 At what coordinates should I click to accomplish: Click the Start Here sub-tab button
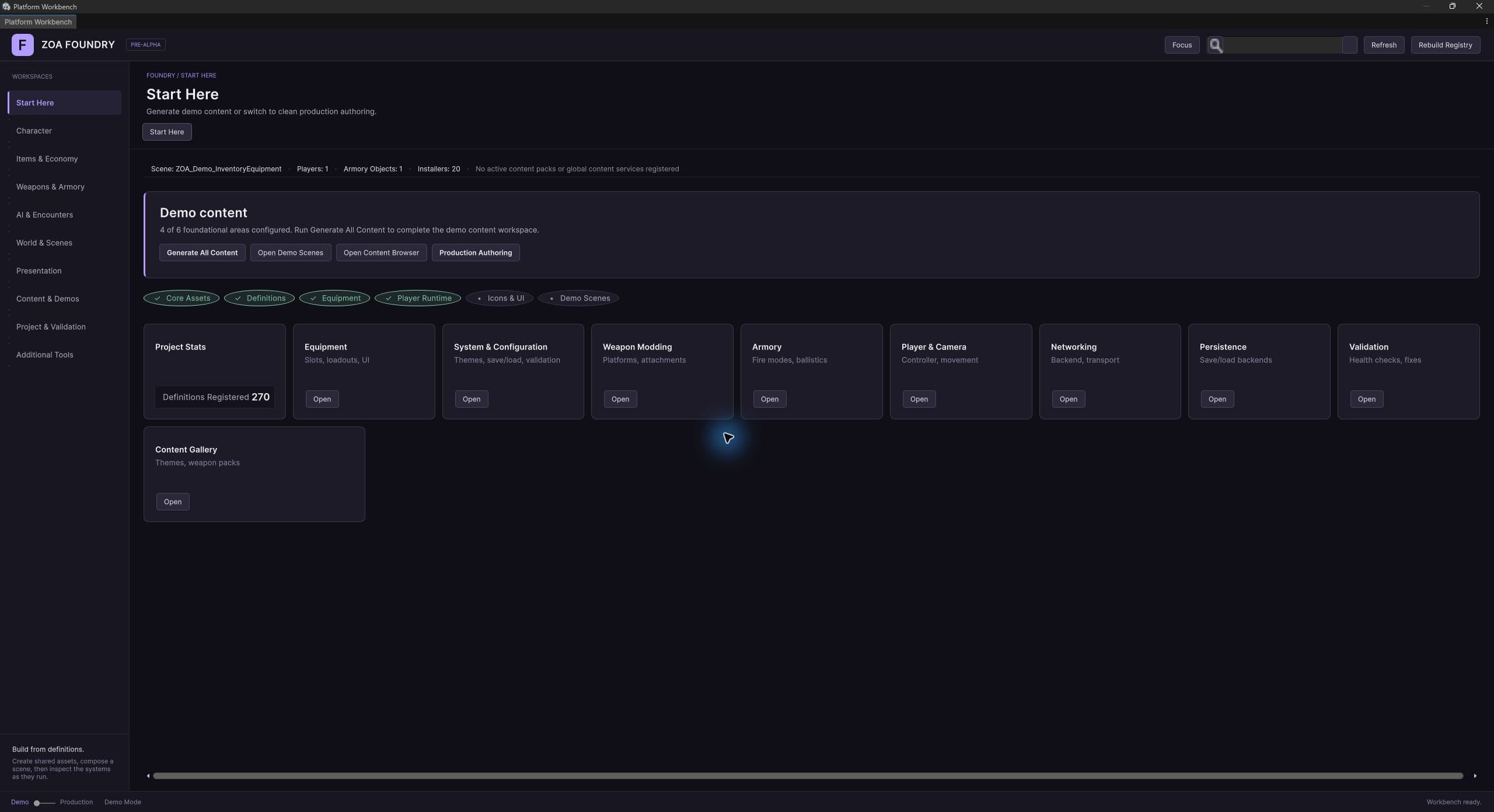pyautogui.click(x=167, y=132)
